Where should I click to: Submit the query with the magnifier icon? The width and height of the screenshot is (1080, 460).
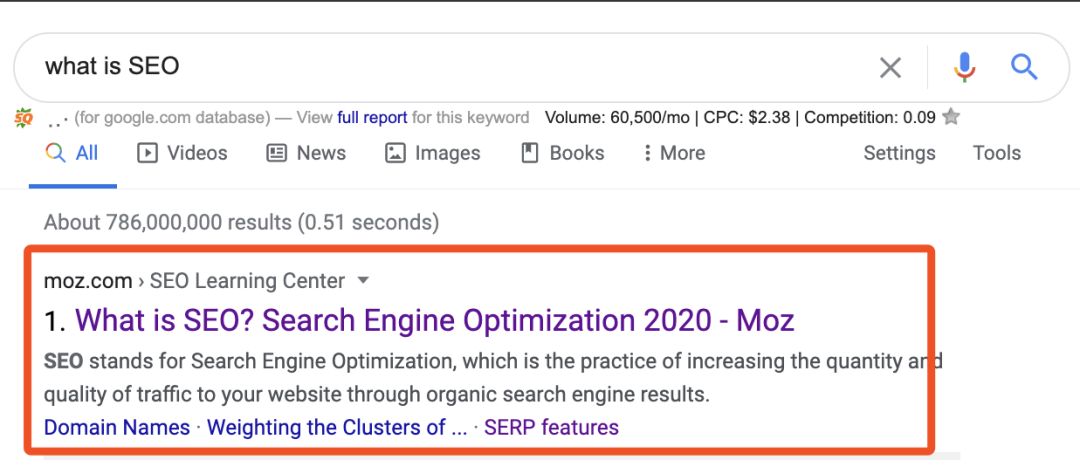click(1024, 67)
